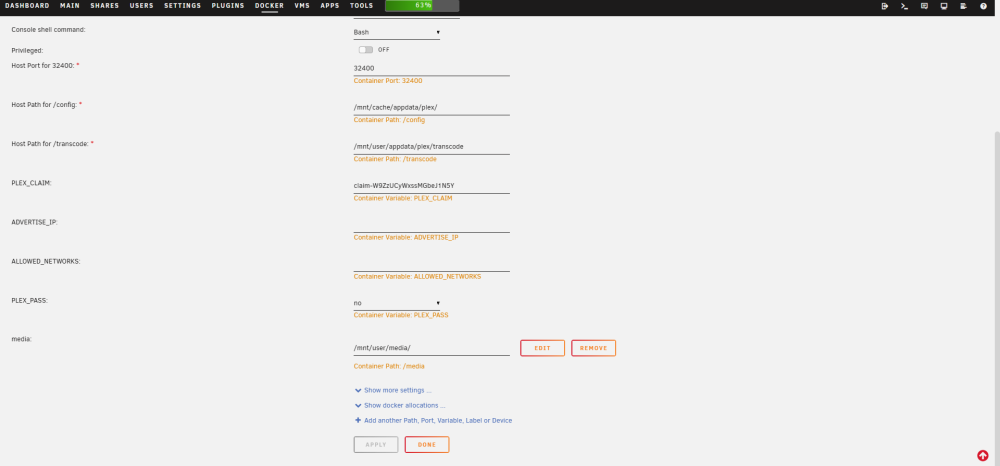Viewport: 1000px width, 466px height.
Task: Click the empty ADVERTISE_IP field
Action: (431, 225)
